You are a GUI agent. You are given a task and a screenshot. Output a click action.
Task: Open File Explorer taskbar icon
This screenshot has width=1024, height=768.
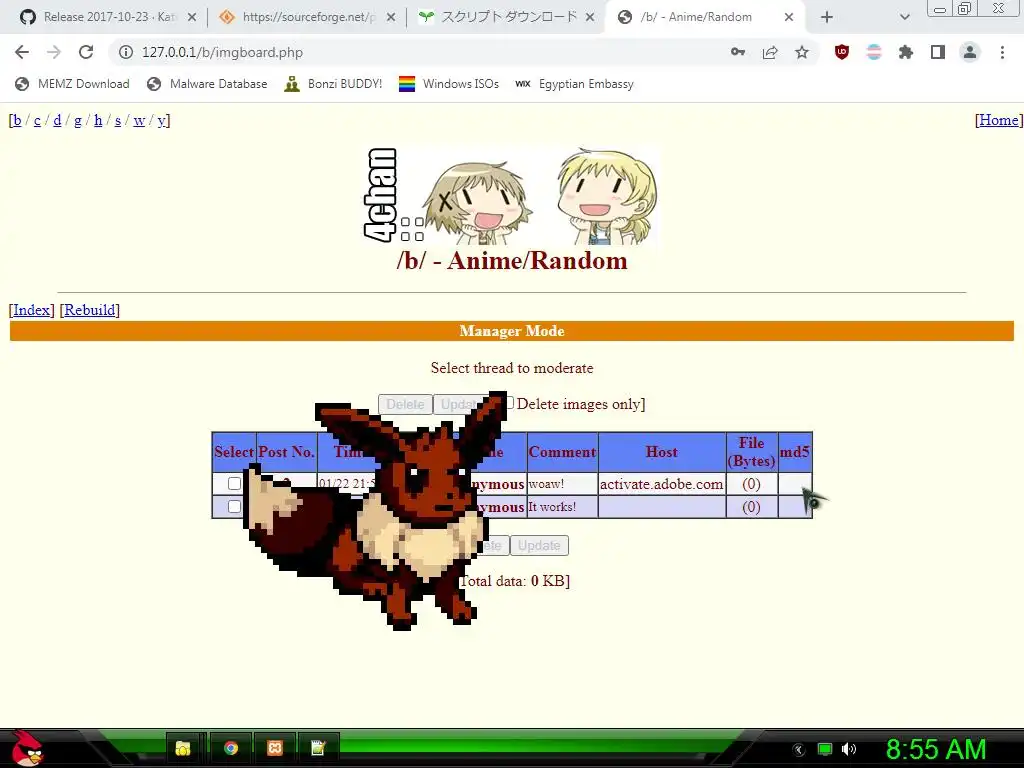pos(183,748)
